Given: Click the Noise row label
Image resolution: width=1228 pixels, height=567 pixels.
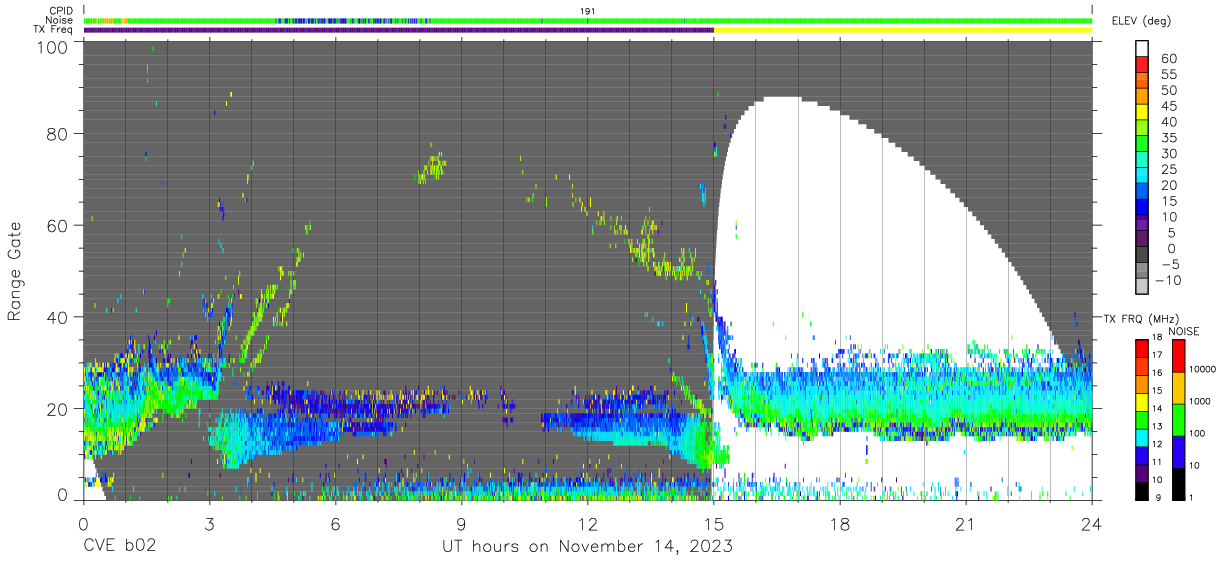Looking at the screenshot, I should click(59, 20).
